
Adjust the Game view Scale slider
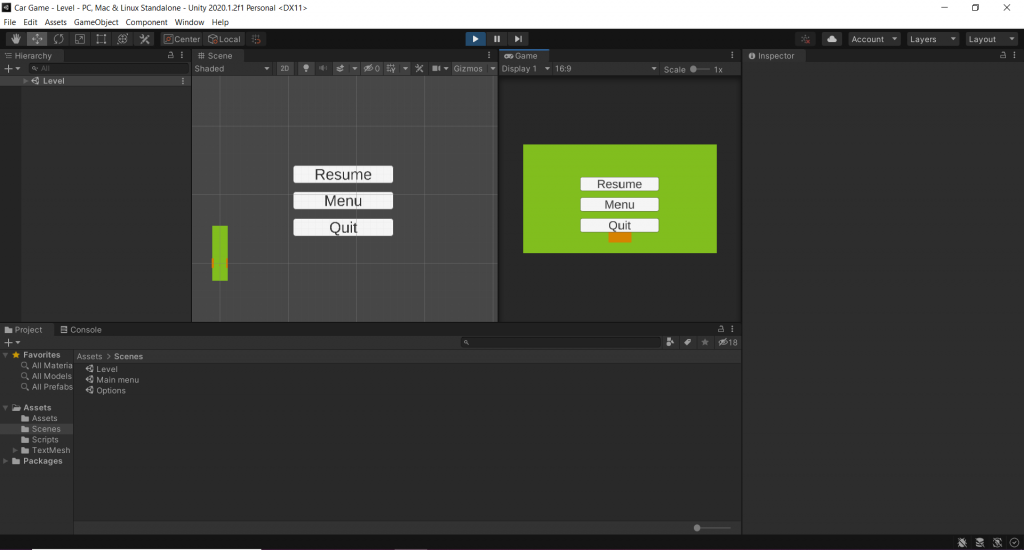tap(696, 69)
